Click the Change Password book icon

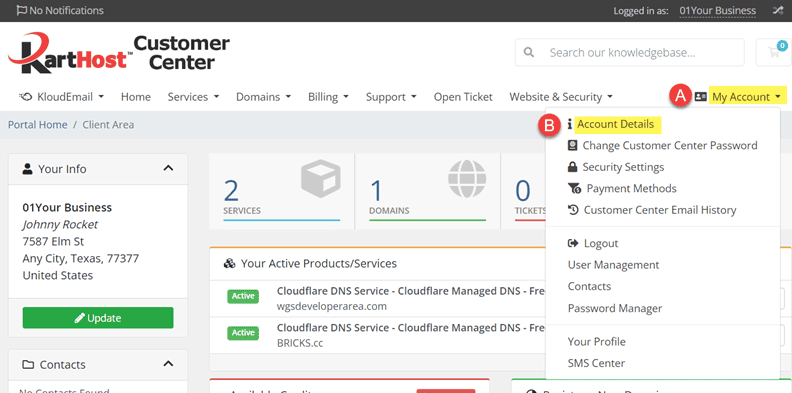(x=572, y=145)
